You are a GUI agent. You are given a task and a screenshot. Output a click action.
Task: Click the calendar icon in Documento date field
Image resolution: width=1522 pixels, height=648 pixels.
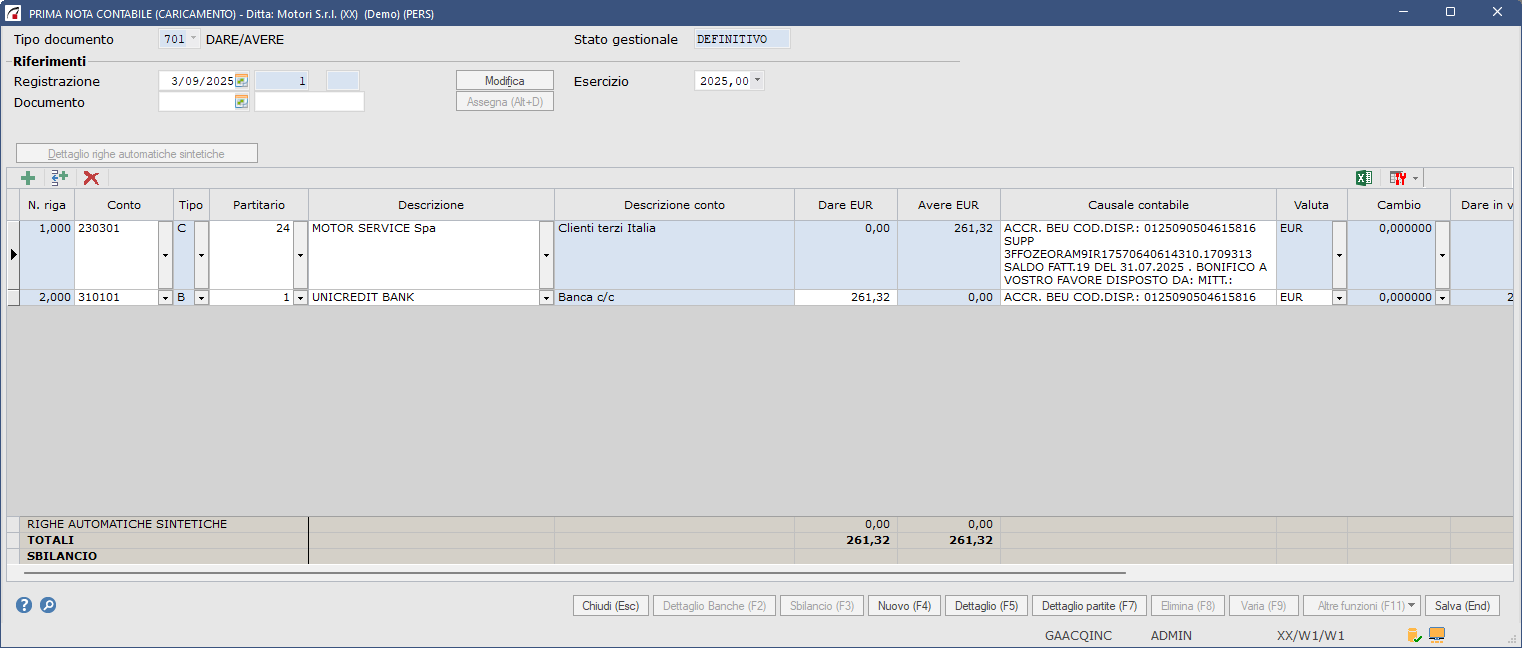tap(241, 102)
